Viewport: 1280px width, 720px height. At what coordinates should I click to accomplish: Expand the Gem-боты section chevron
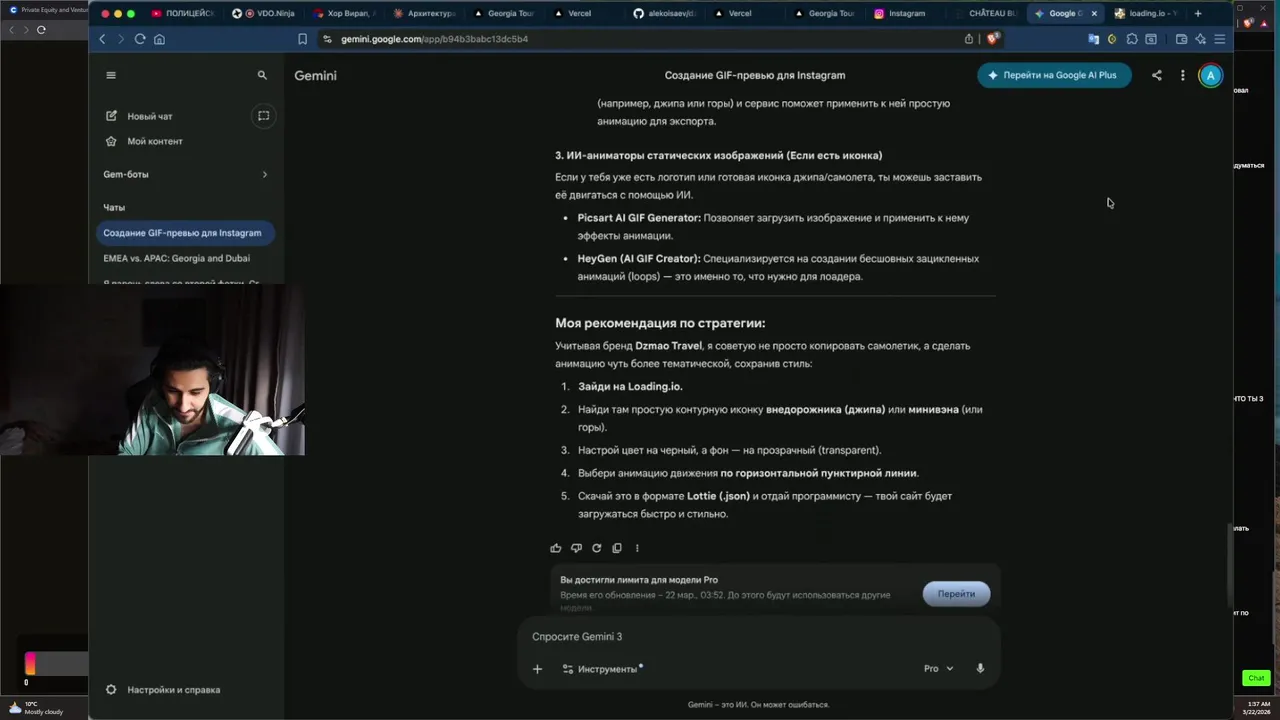[265, 174]
